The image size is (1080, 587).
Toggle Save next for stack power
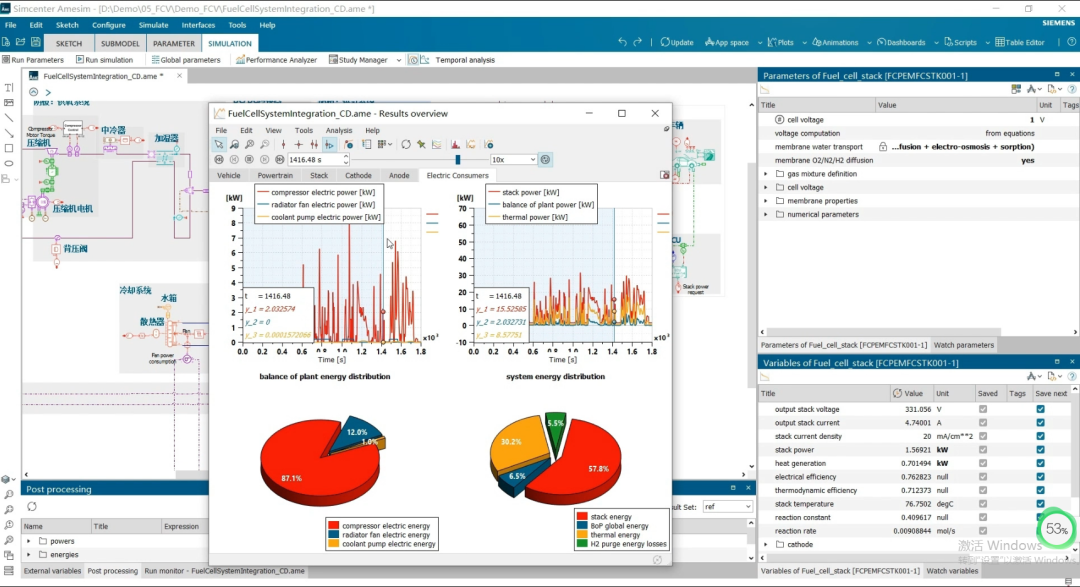coord(1040,450)
